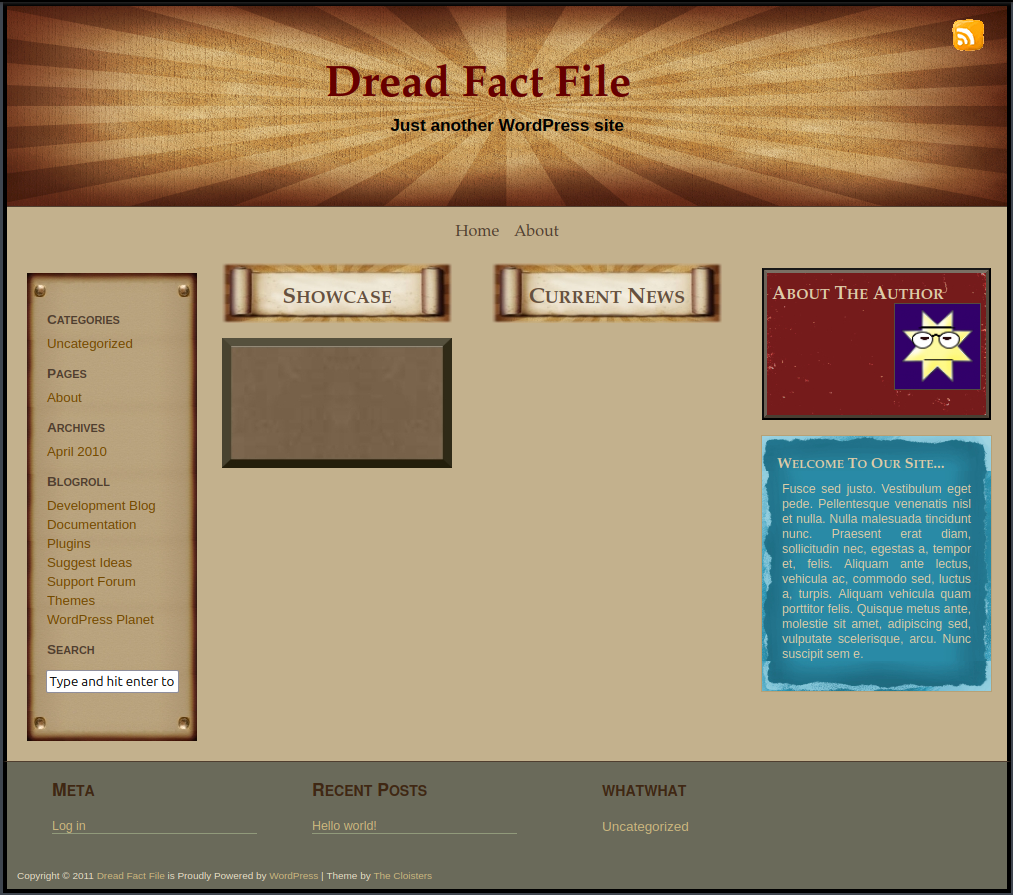Image resolution: width=1013 pixels, height=895 pixels.
Task: Open the Themes blogroll link
Action: 71,600
